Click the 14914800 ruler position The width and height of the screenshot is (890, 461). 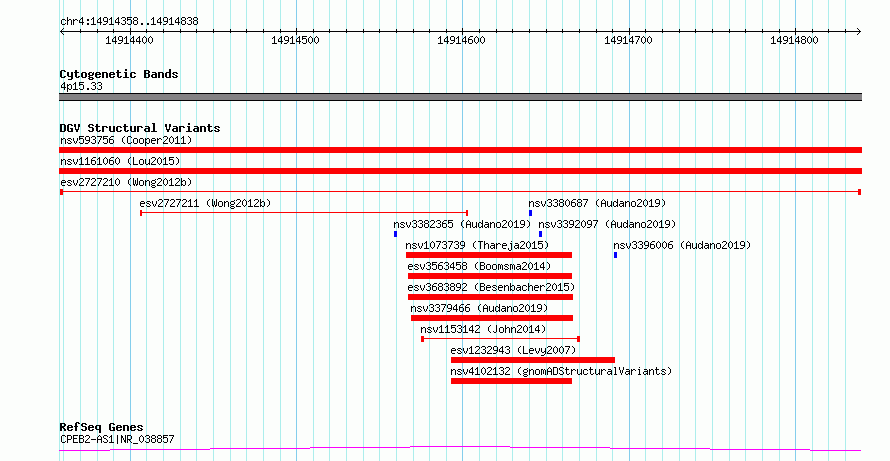click(x=794, y=40)
